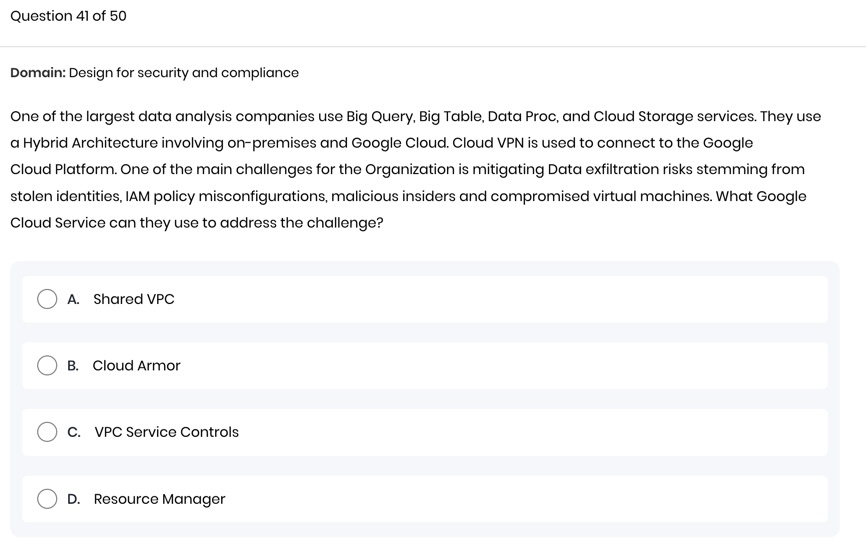Image resolution: width=866 pixels, height=556 pixels.
Task: Choose radio button beside Cloud Armor
Action: [47, 365]
